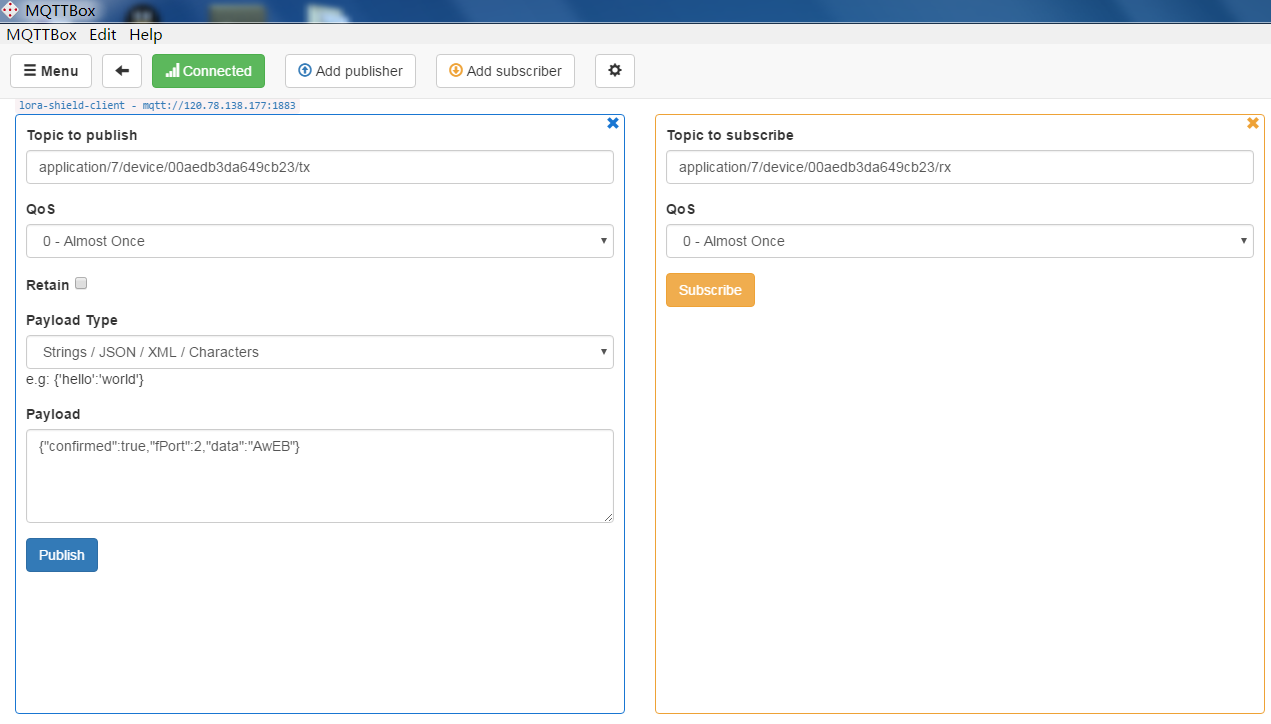1271x724 pixels.
Task: Expand the publisher QoS dropdown
Action: 320,241
